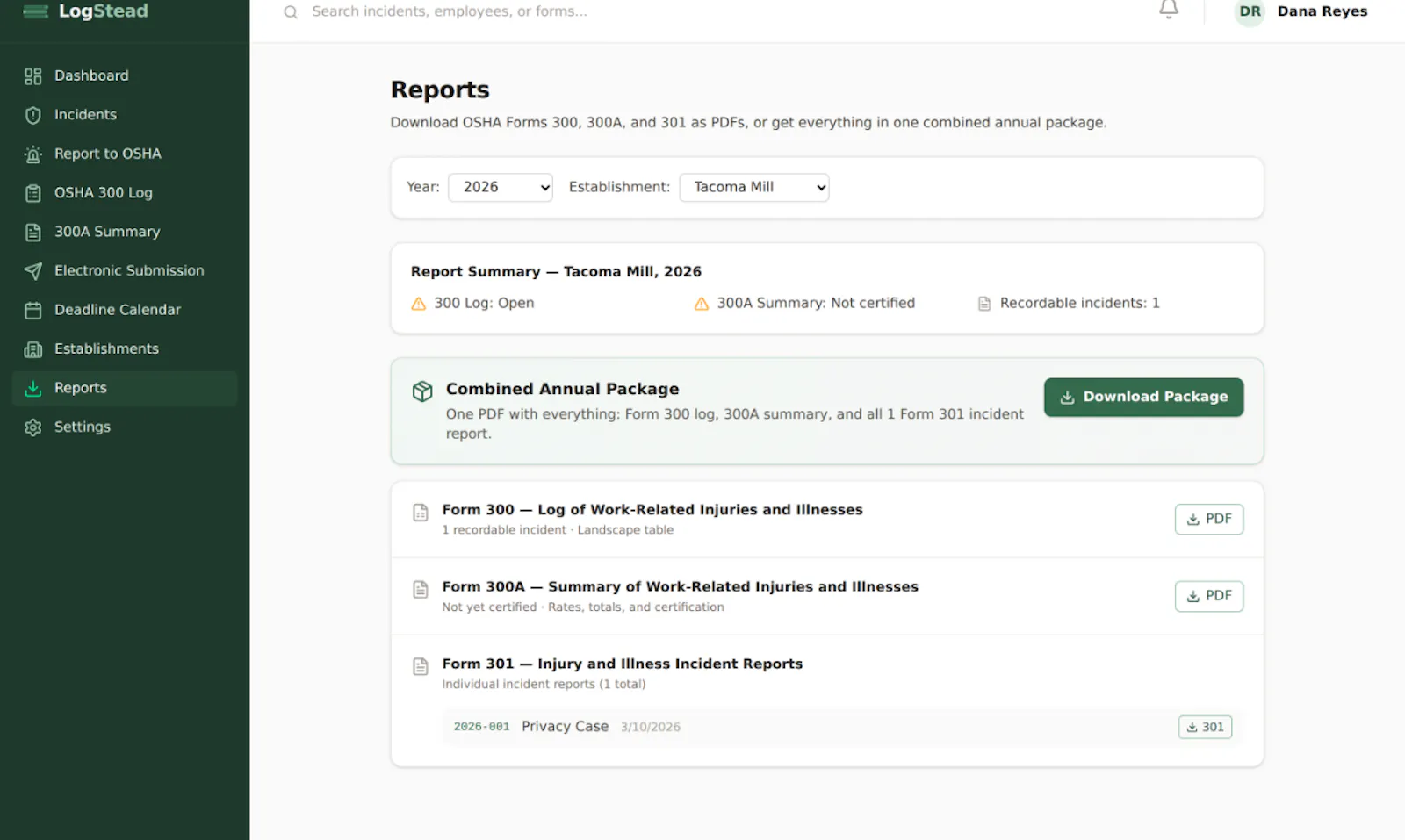Click "Report Summary — Tacoma Mill, 2026" title
The width and height of the screenshot is (1405, 840).
(x=556, y=272)
